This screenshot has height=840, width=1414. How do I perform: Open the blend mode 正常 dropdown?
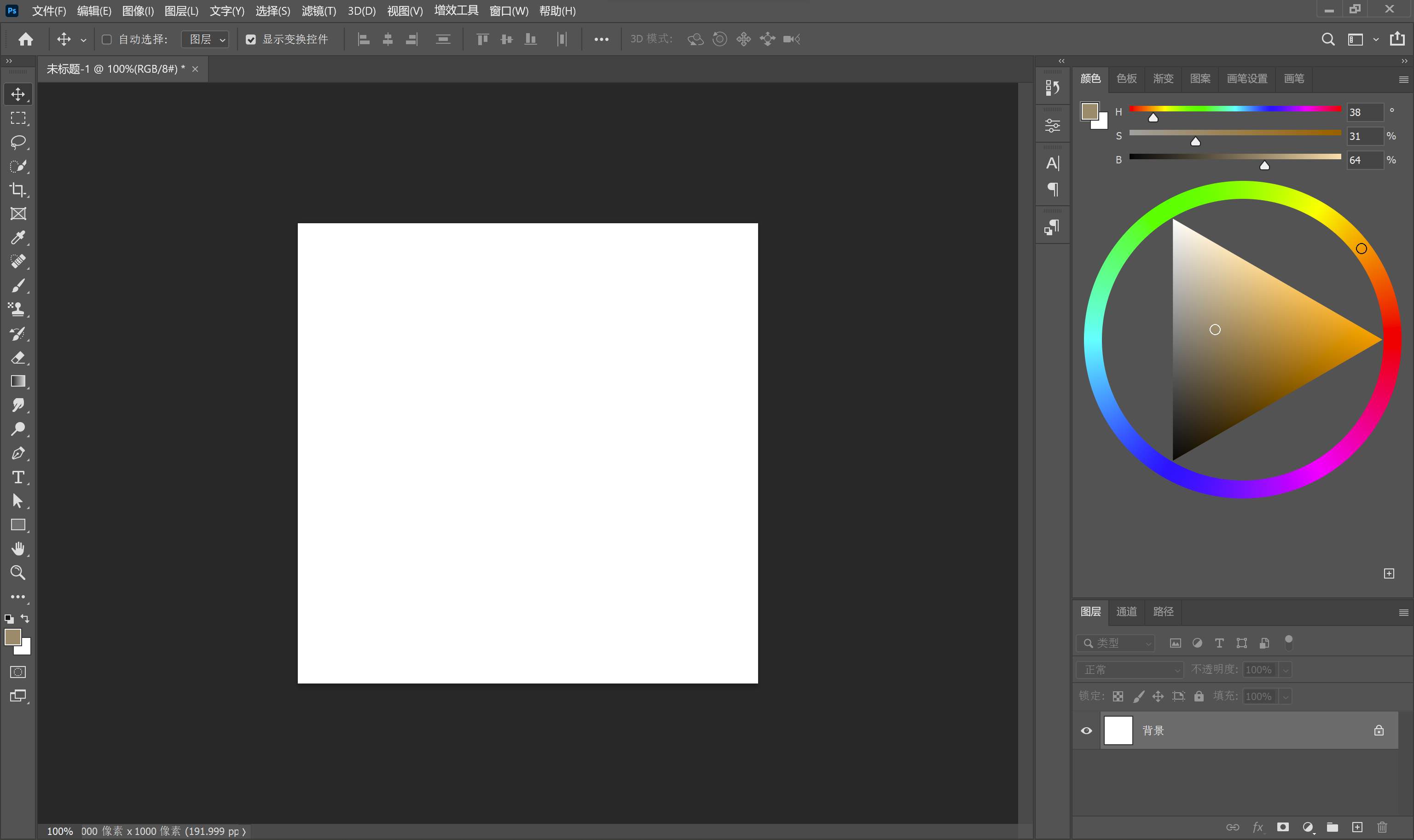[x=1130, y=670]
